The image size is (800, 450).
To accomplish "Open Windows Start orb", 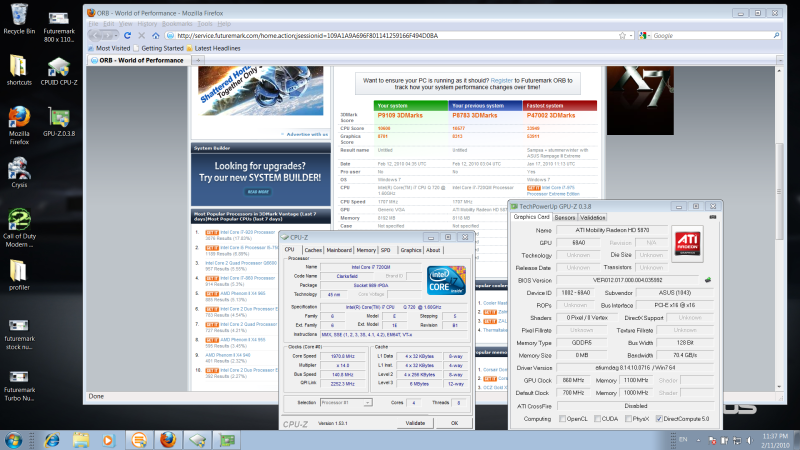I will [x=13, y=440].
